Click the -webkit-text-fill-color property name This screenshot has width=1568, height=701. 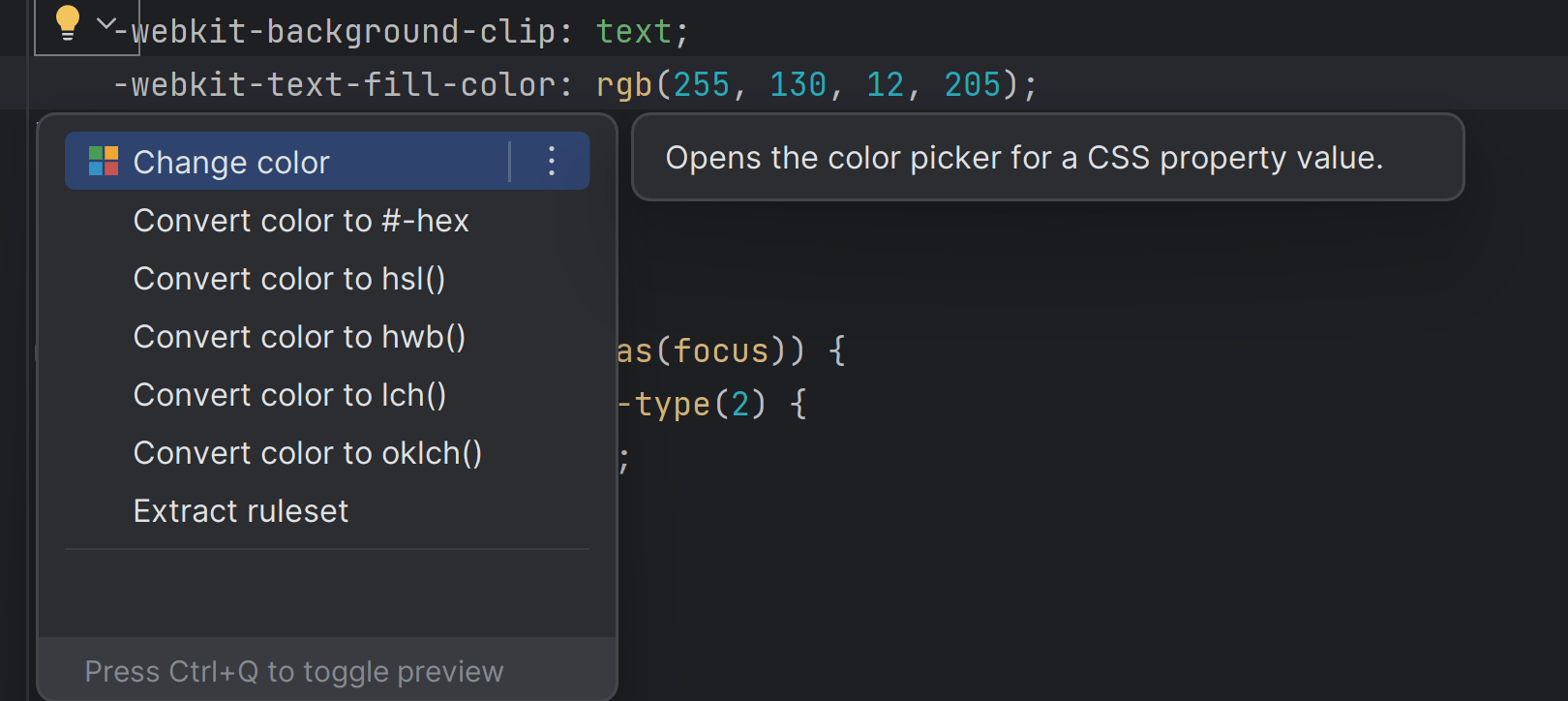click(x=334, y=85)
